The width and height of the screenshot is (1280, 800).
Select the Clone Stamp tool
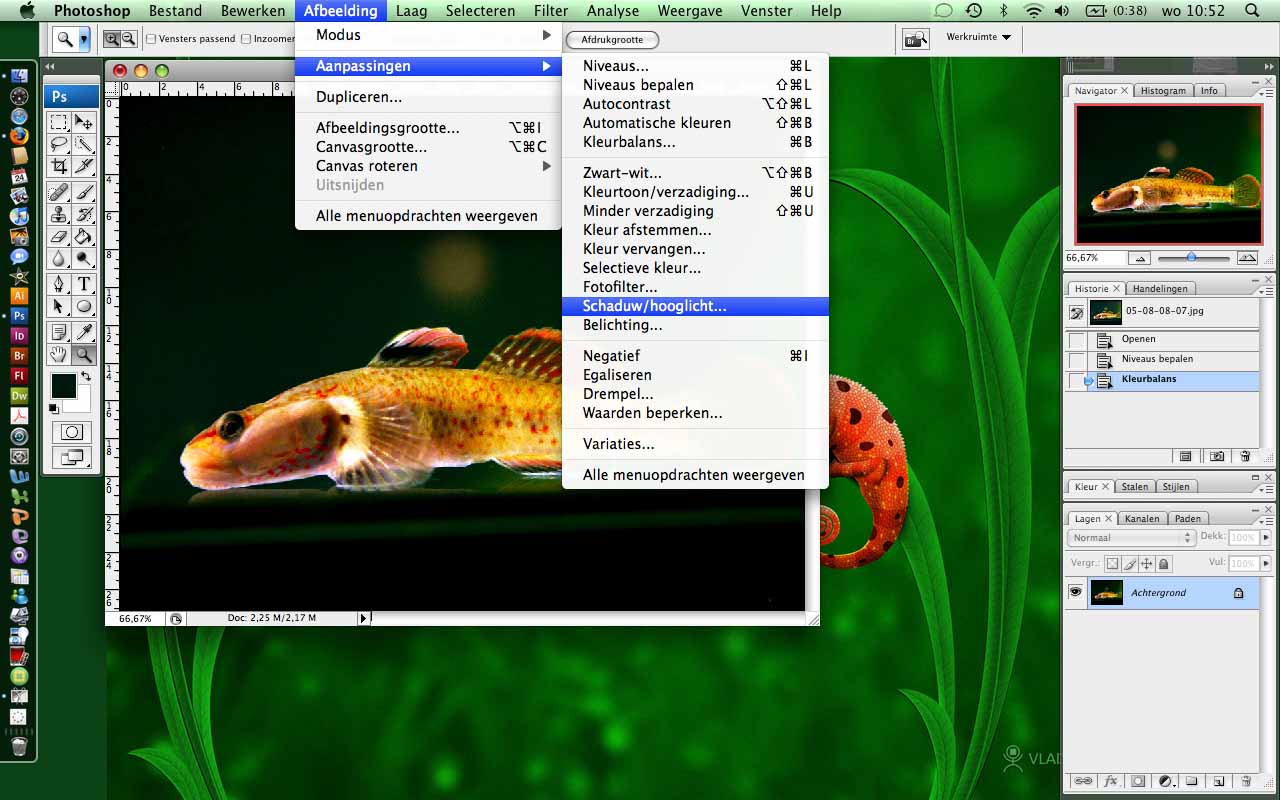click(60, 214)
